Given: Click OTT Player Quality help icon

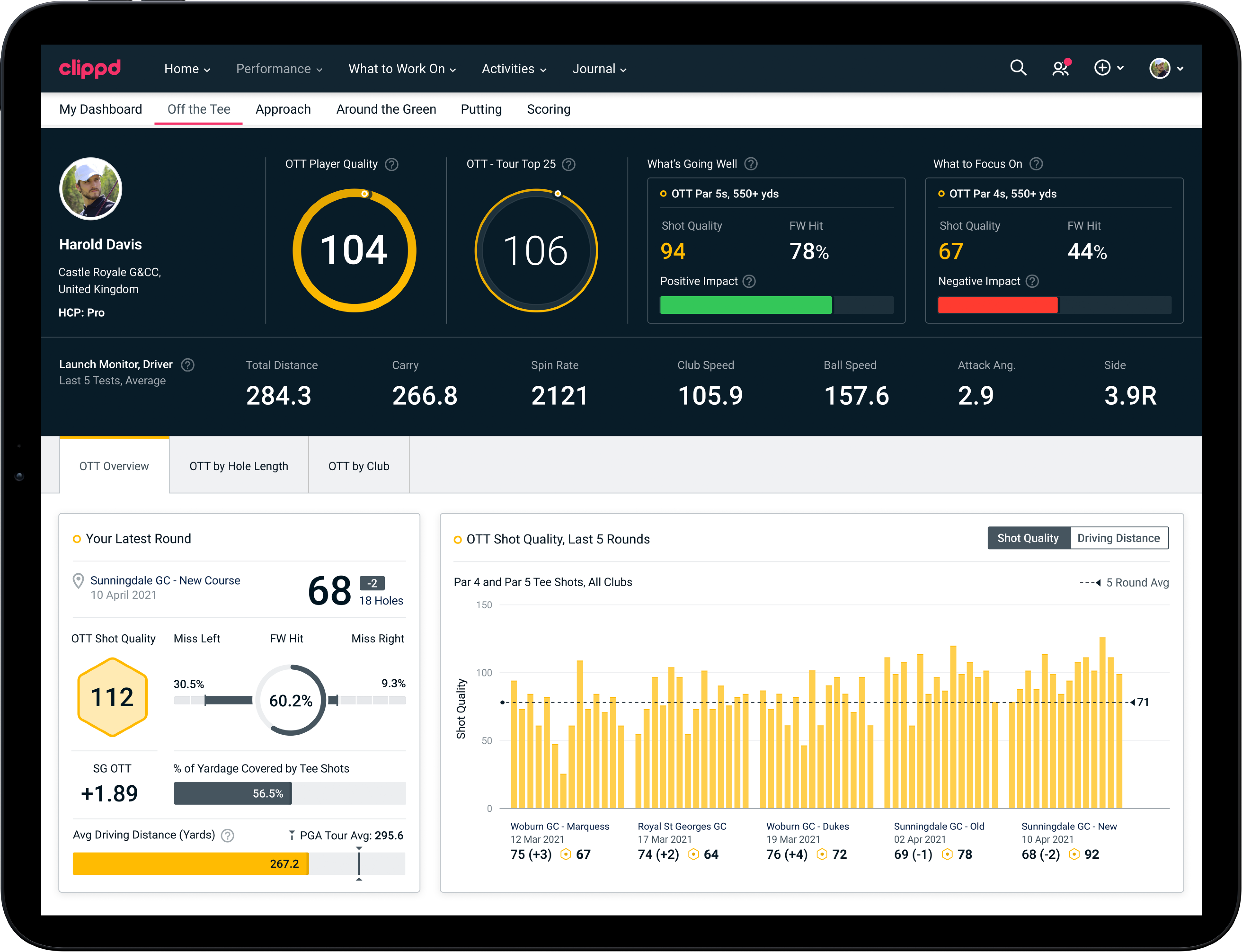Looking at the screenshot, I should click(391, 164).
